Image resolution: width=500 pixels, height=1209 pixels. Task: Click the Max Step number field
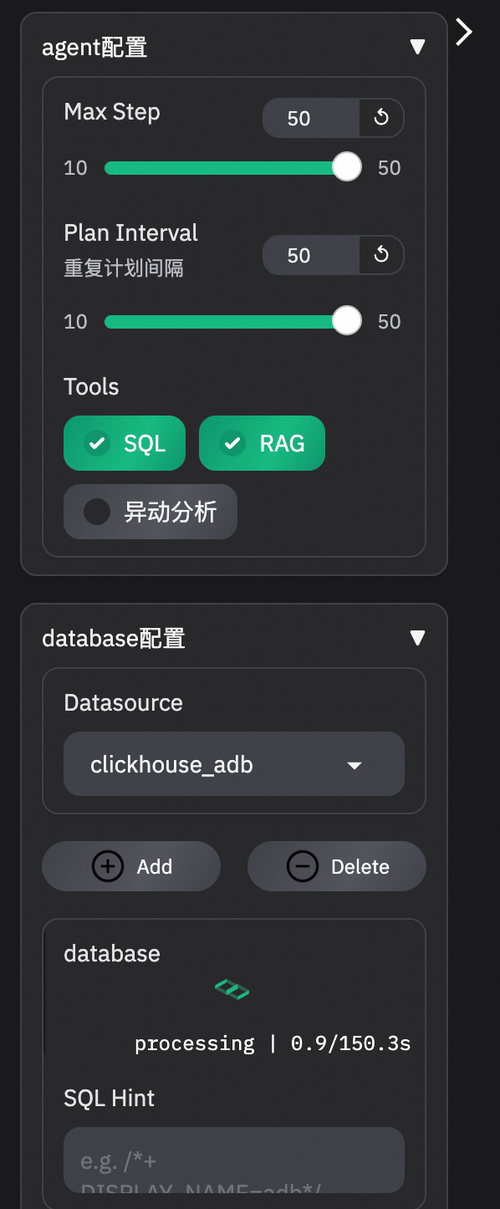(x=310, y=118)
